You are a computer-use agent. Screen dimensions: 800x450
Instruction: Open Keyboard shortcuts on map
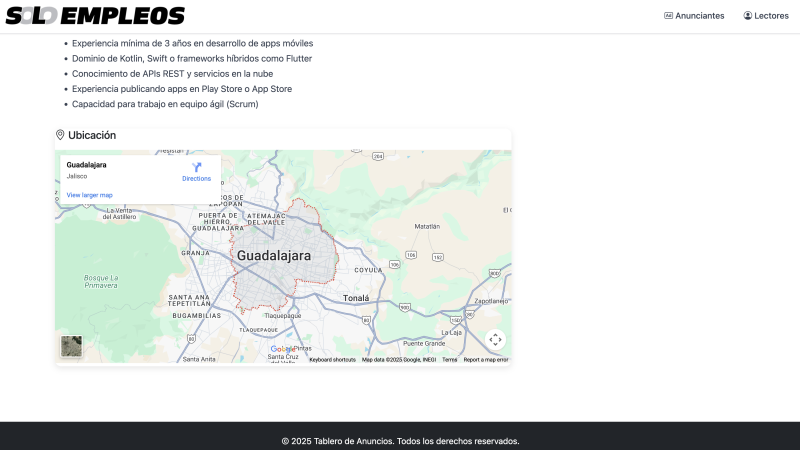[332, 360]
